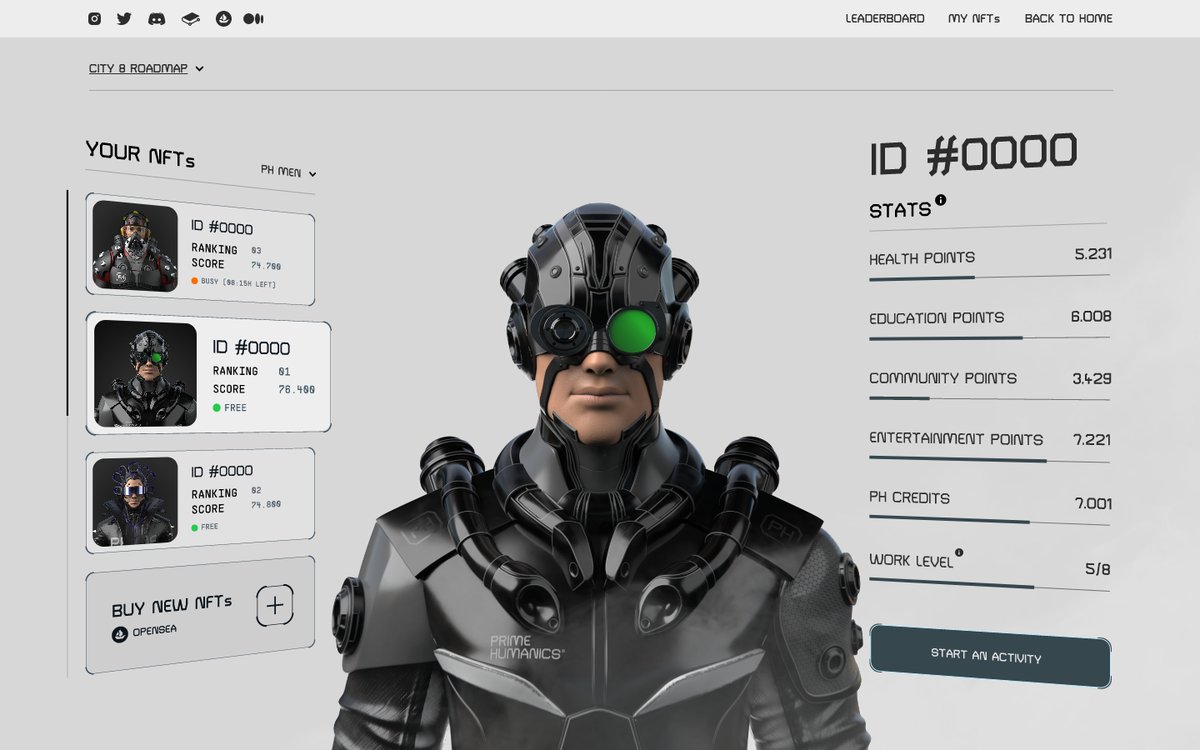Open the Medium icon in header
Viewport: 1200px width, 750px height.
tap(253, 18)
